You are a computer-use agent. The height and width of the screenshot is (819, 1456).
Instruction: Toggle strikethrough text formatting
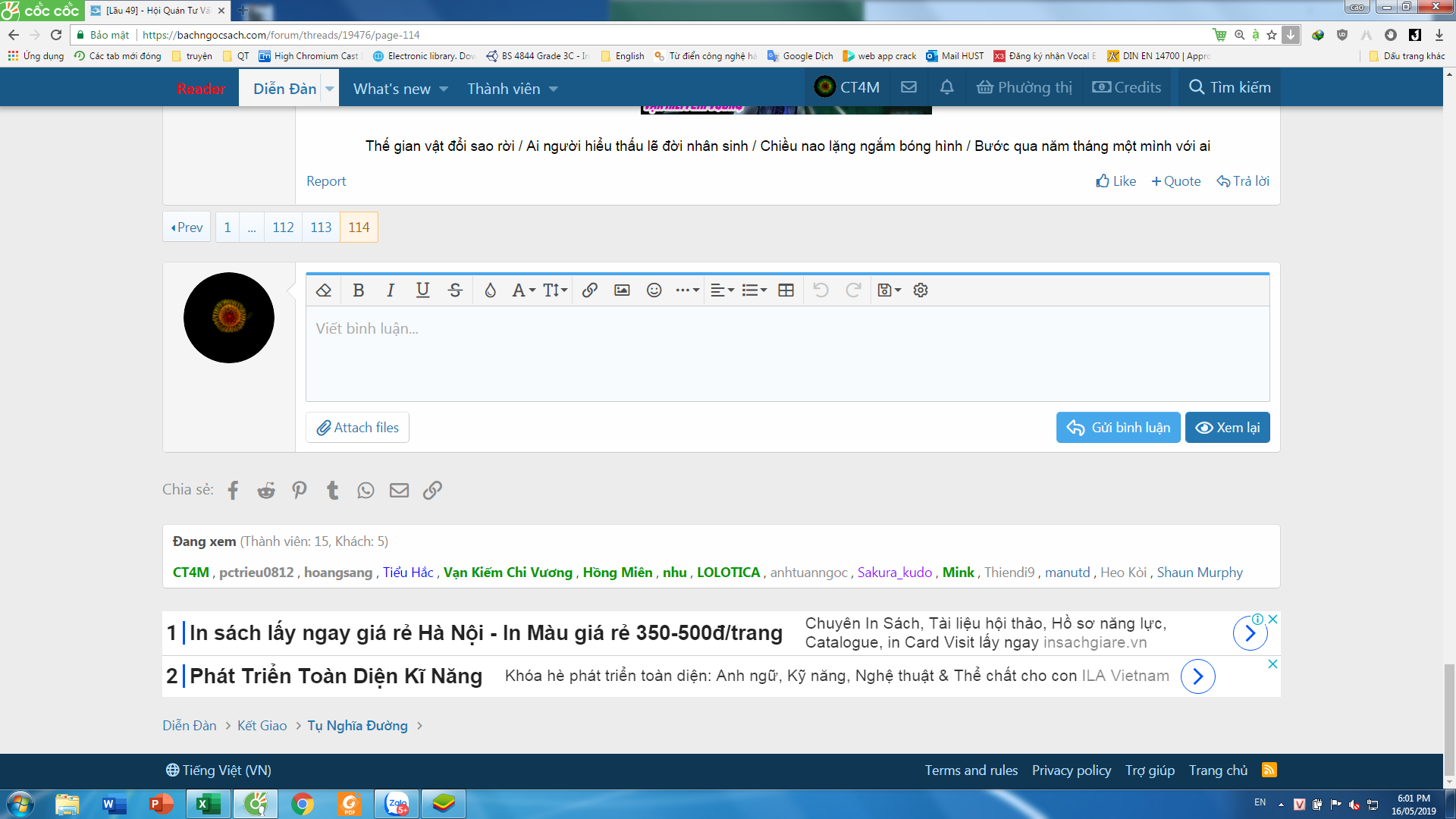[x=455, y=290]
